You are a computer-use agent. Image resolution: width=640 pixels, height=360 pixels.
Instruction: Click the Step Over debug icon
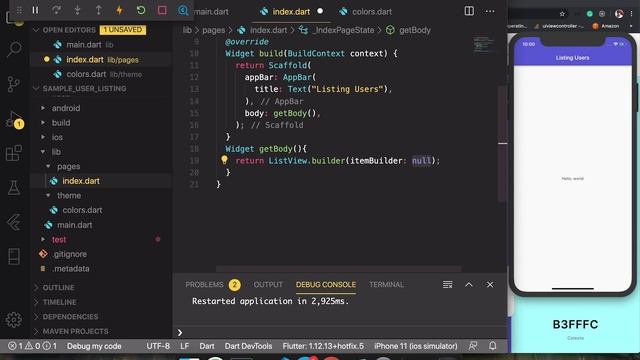56,10
